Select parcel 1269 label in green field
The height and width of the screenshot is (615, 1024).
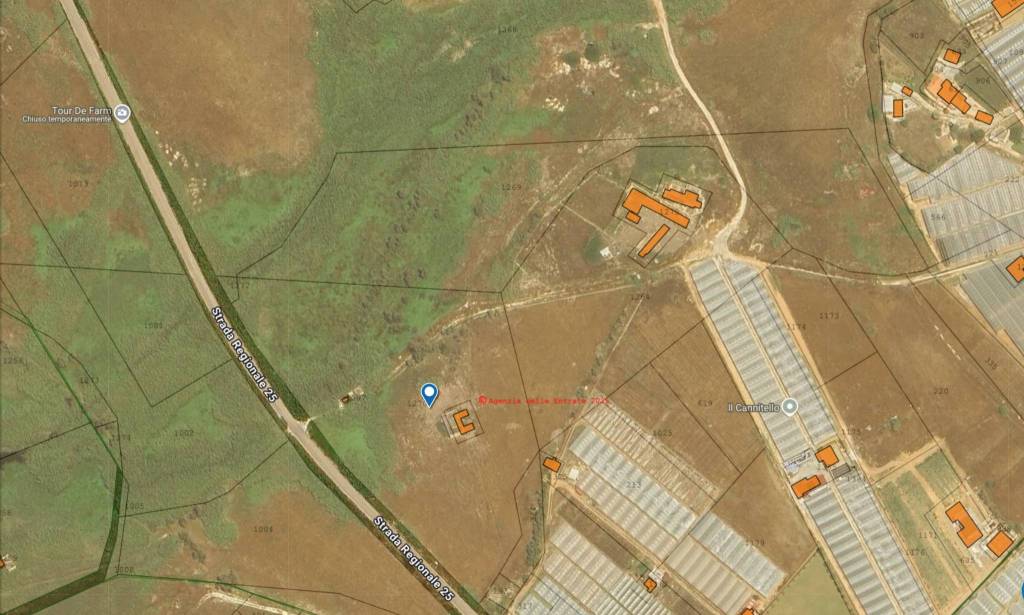(x=511, y=187)
